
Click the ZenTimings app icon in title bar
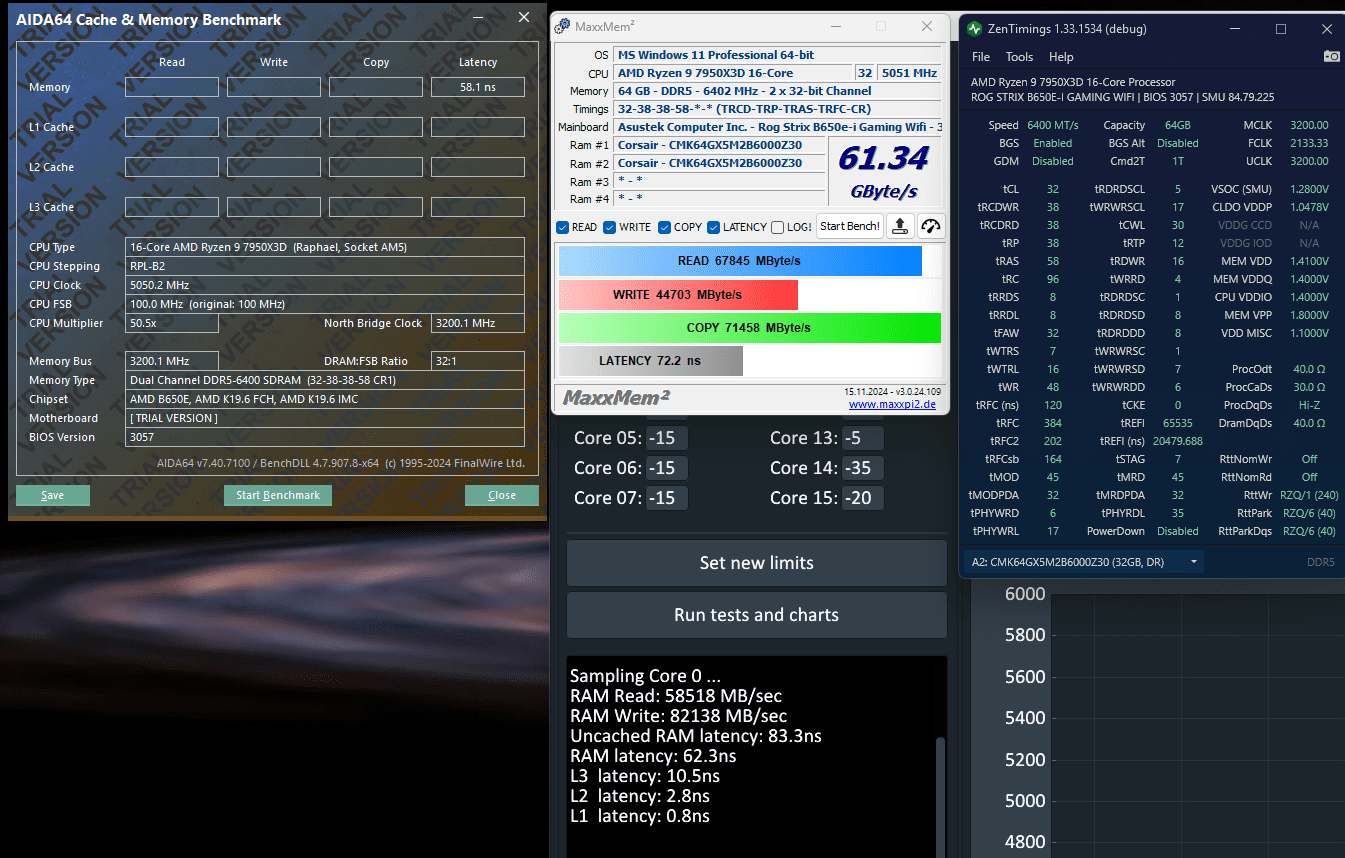click(976, 29)
